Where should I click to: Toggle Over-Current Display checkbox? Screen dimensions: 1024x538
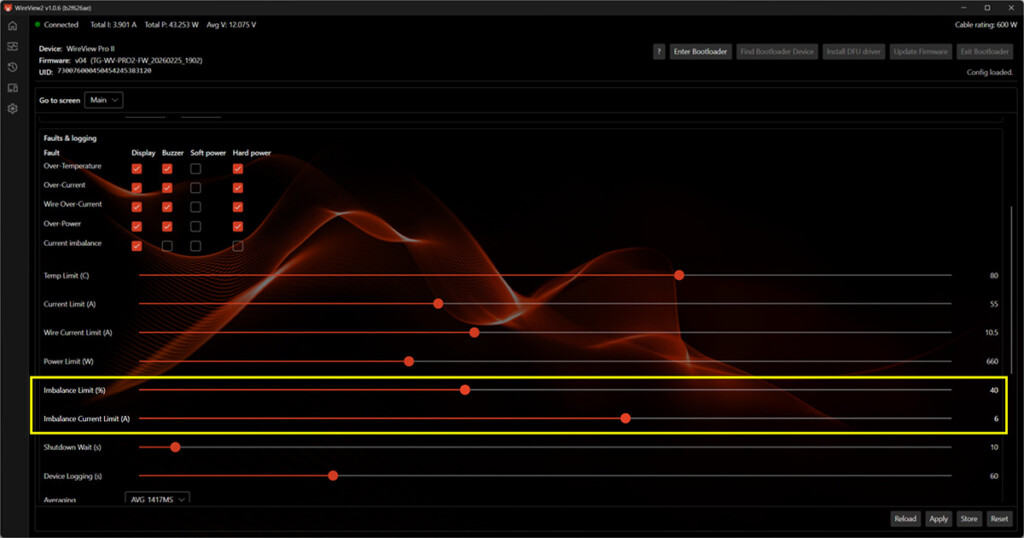pos(136,188)
